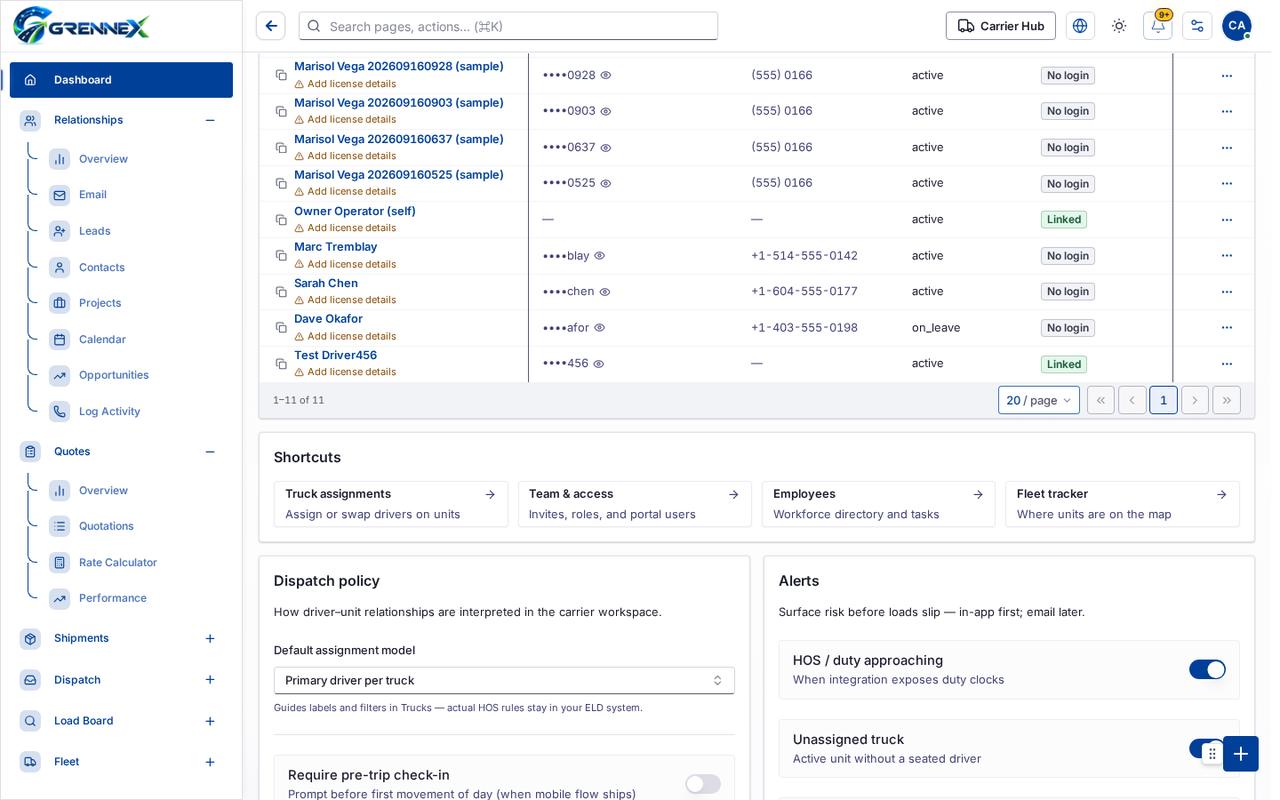Open the 20 / page size dropdown
Screen dimensions: 1280x800
[x=1039, y=400]
